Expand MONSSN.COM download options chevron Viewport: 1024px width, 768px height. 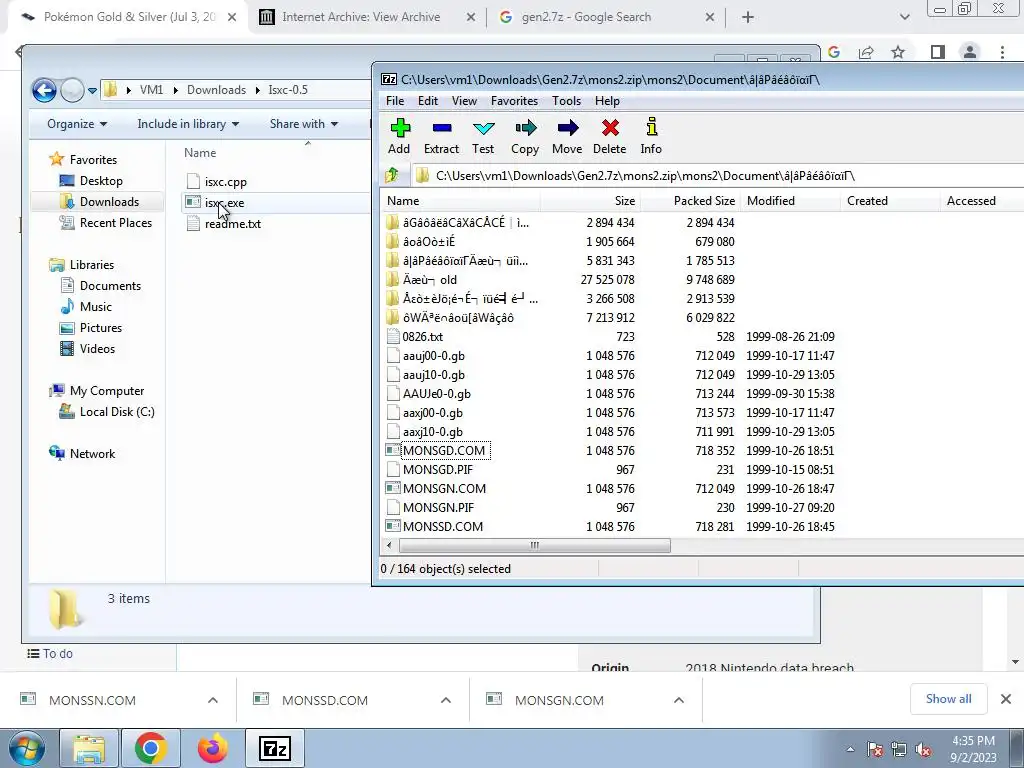[x=213, y=700]
